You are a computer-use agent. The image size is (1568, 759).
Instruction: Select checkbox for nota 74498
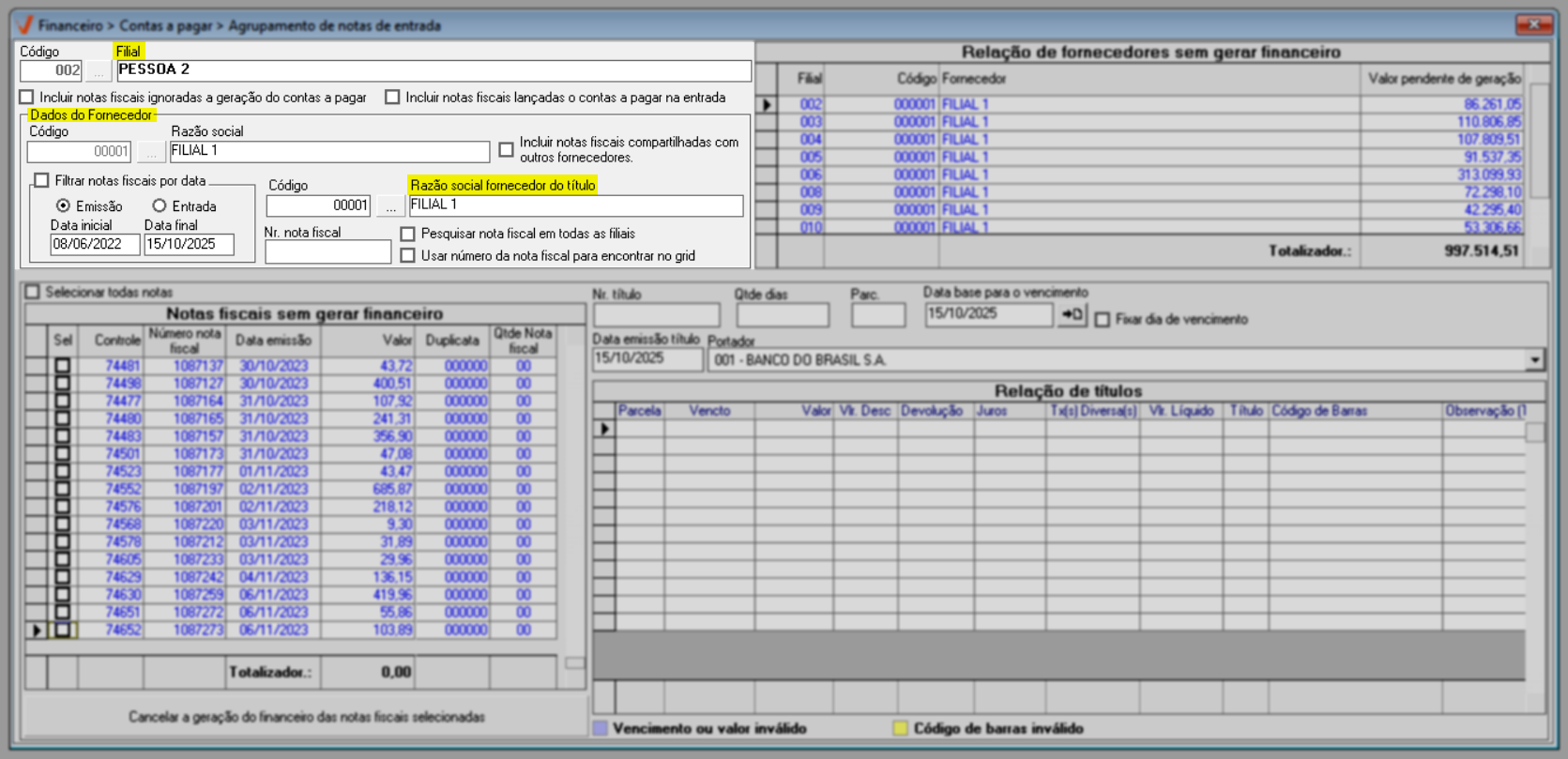[63, 384]
